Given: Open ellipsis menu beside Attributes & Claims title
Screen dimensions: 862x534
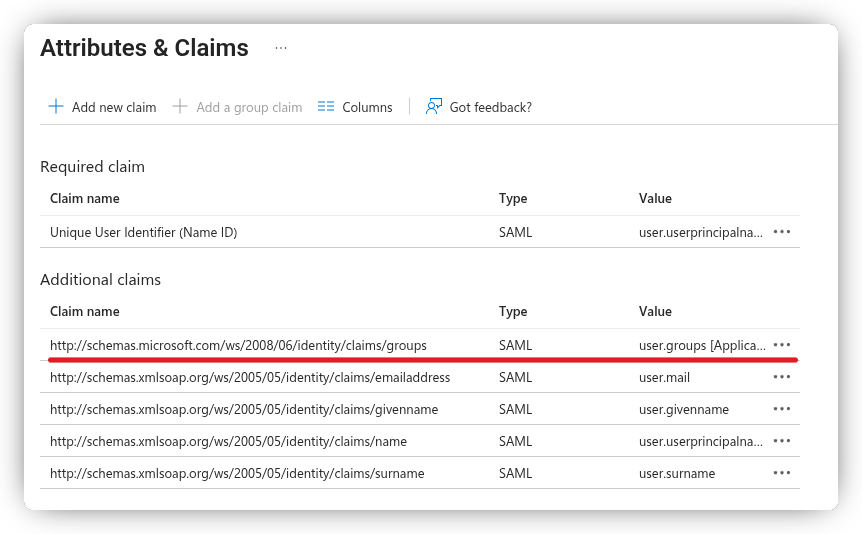Looking at the screenshot, I should (x=281, y=48).
